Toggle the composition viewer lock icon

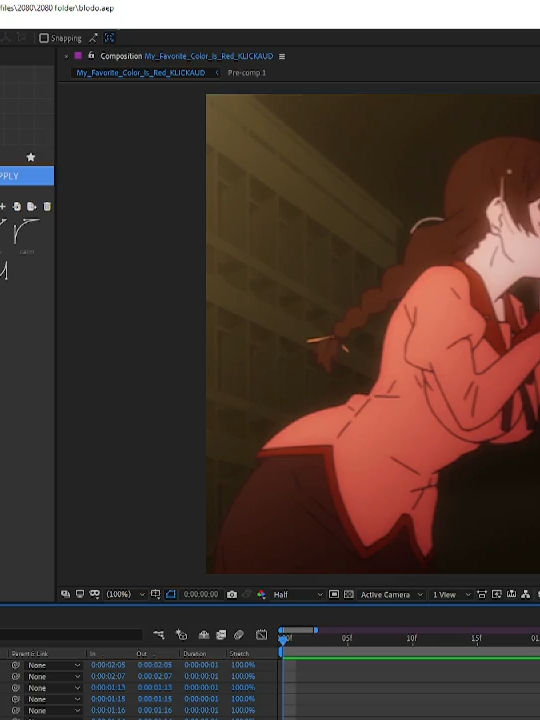(x=91, y=56)
